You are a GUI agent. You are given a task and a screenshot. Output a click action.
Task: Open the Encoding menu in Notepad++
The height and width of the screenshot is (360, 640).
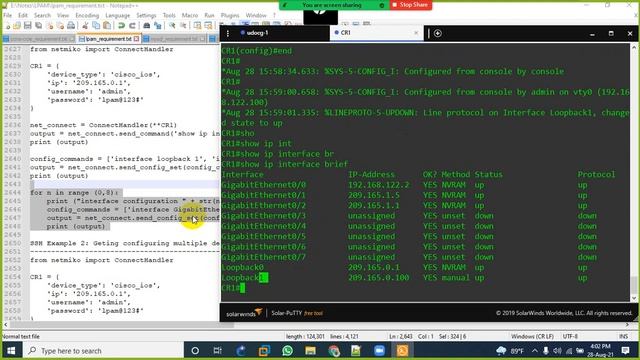87,16
